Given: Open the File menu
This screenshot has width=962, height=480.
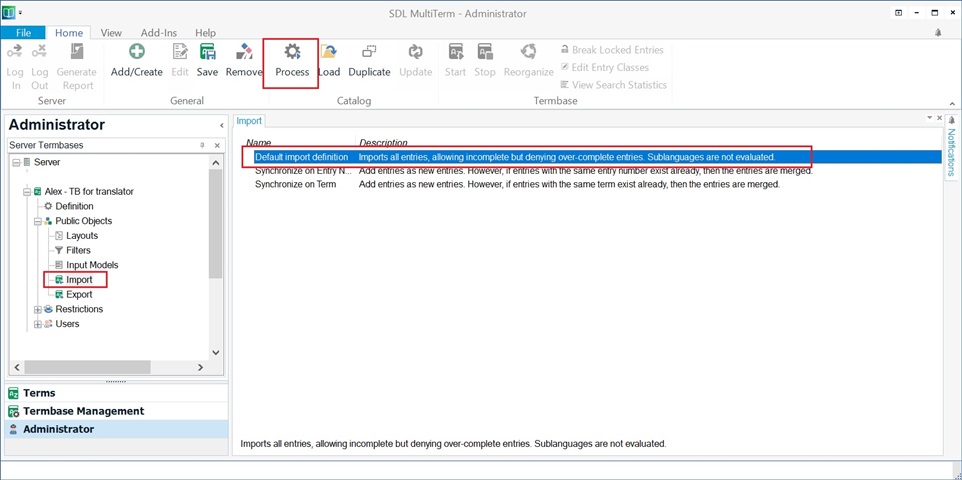Looking at the screenshot, I should (x=23, y=33).
